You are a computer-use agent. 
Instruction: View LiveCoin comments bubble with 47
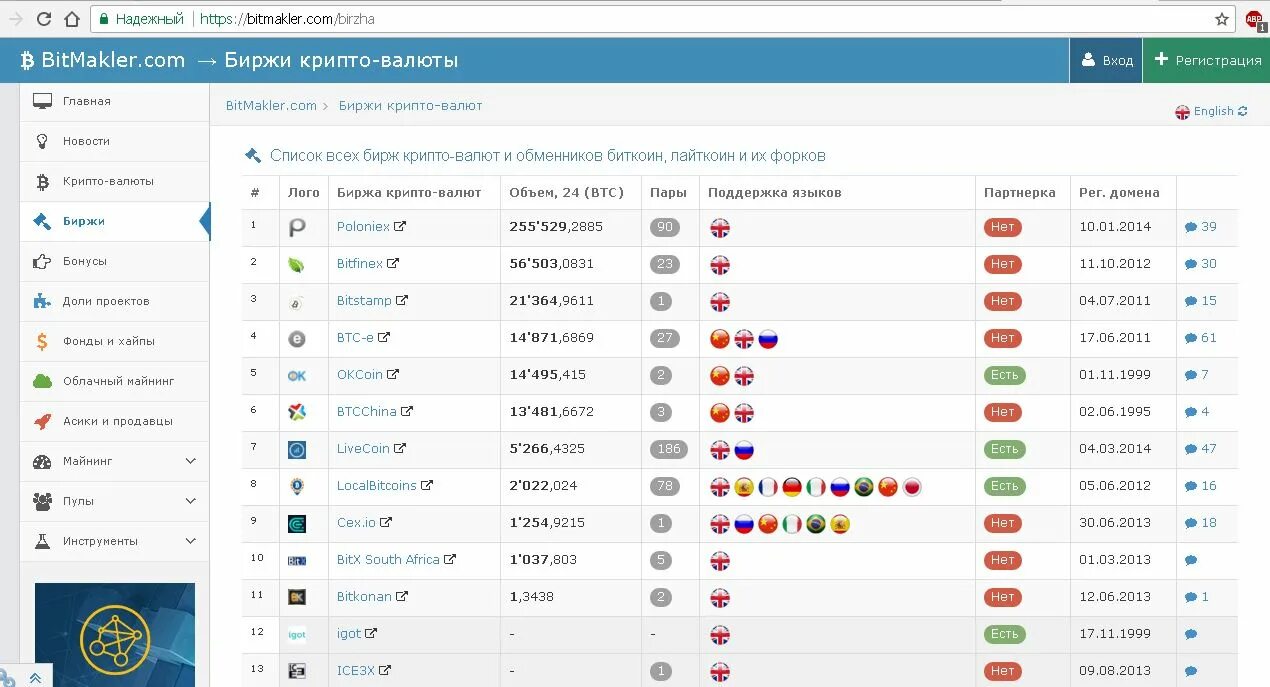point(1200,449)
